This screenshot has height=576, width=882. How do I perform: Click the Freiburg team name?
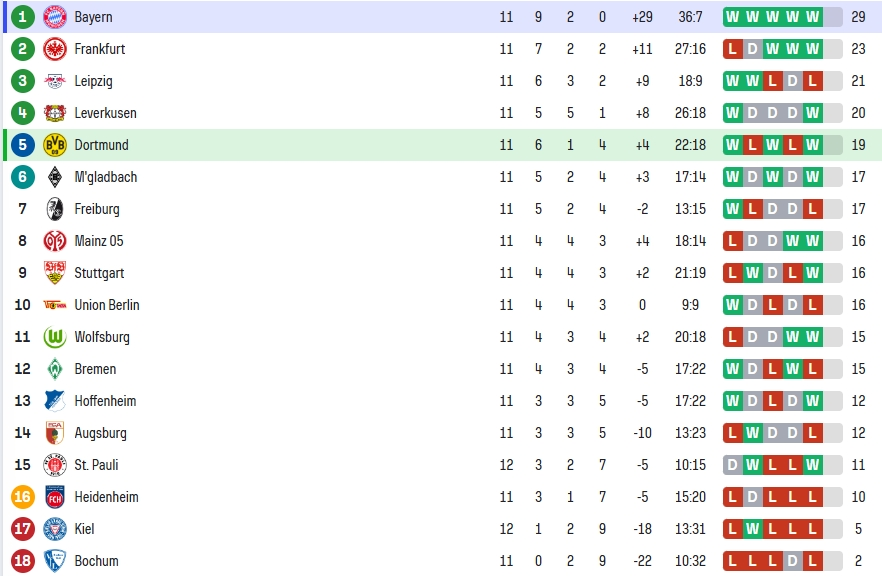pos(97,209)
